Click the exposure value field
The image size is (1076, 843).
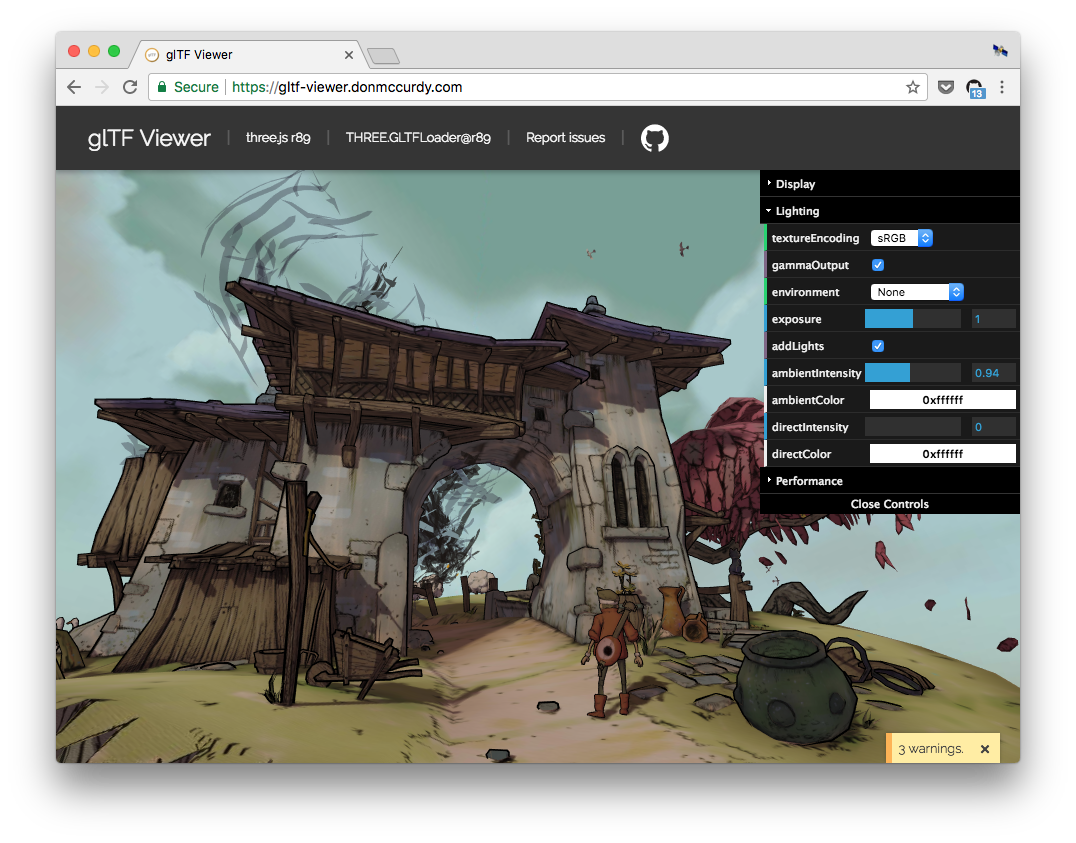[x=993, y=319]
